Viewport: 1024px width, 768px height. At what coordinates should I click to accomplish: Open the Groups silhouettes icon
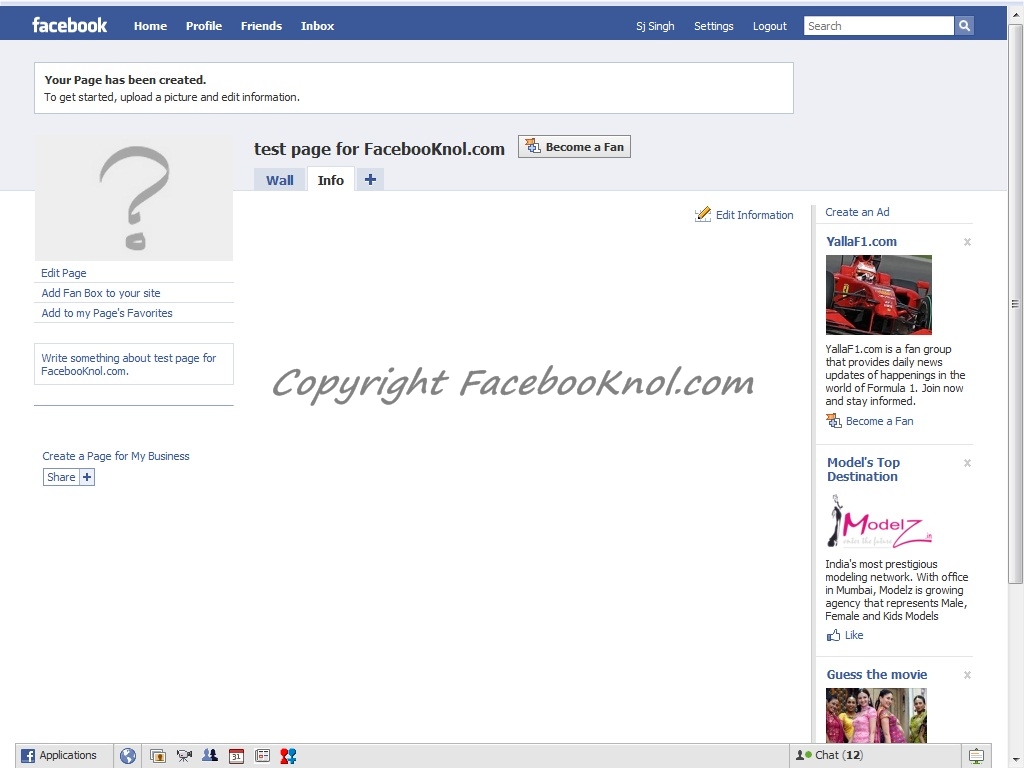click(x=210, y=756)
